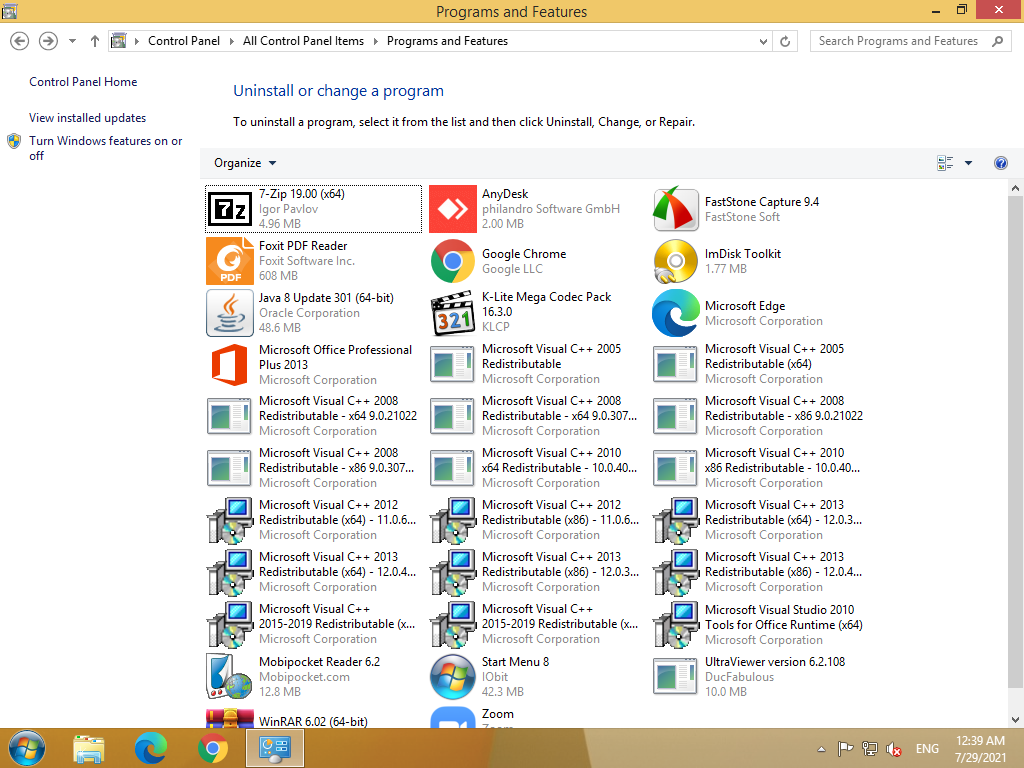The width and height of the screenshot is (1024, 768).
Task: Open the Organize dropdown menu
Action: tap(245, 163)
